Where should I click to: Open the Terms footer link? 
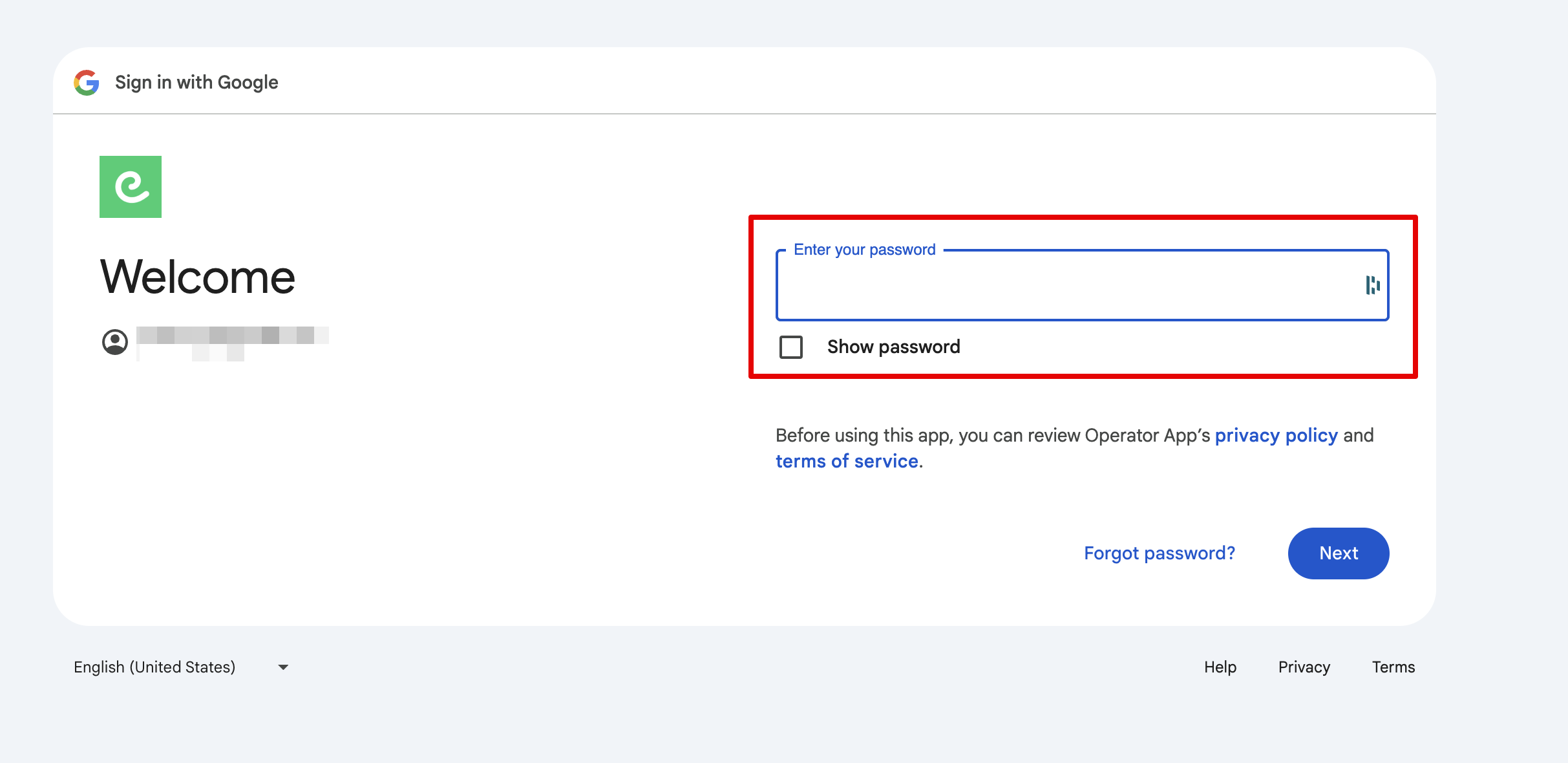coord(1393,667)
